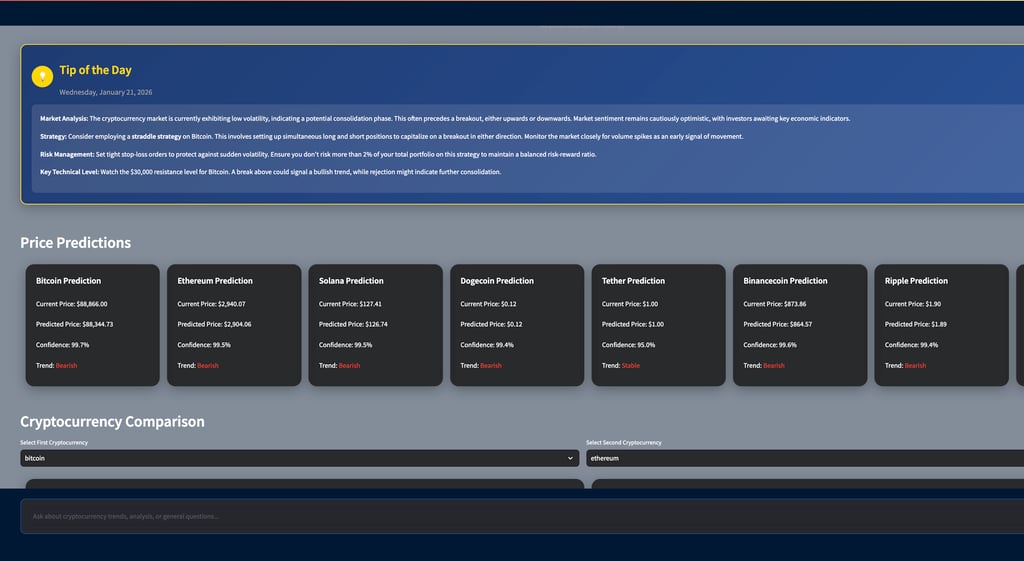Click the Bearish trend on Ripple card
1024x561 pixels.
pos(916,366)
